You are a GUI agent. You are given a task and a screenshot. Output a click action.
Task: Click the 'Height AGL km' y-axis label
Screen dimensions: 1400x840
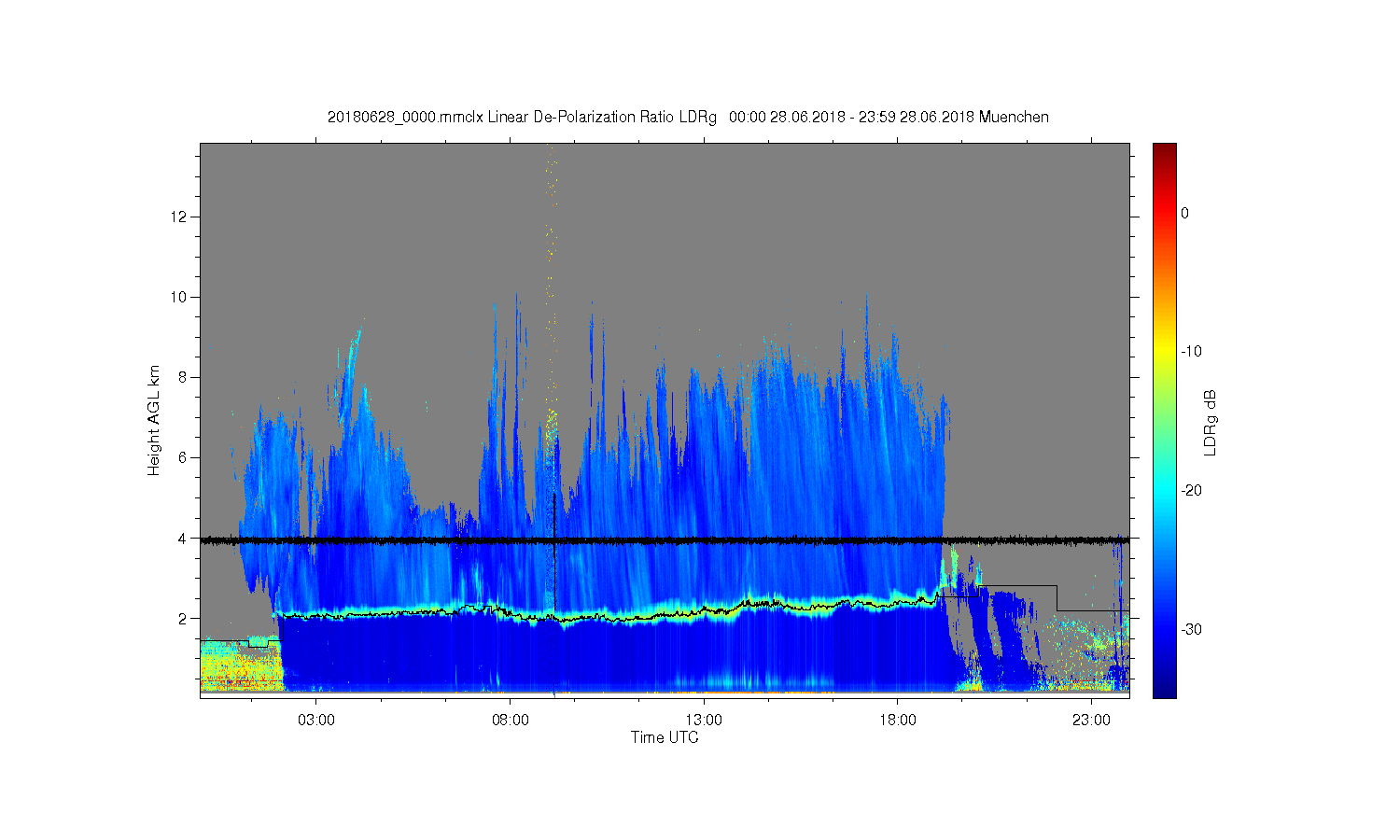tap(154, 420)
